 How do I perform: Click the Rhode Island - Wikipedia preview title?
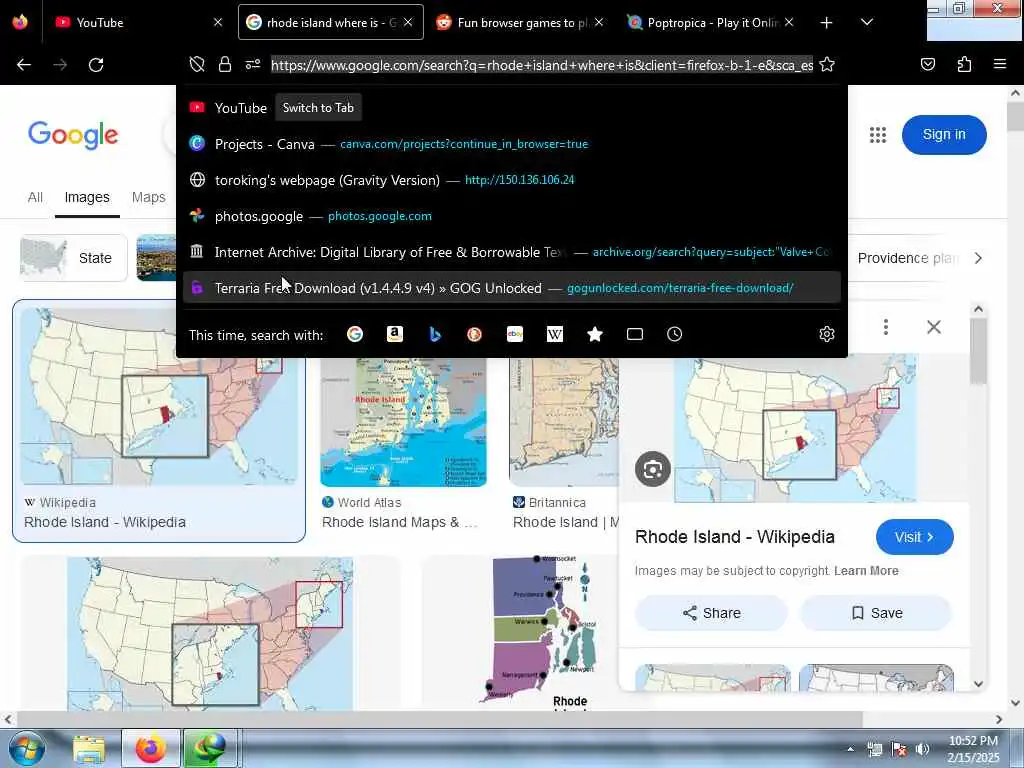pos(735,537)
